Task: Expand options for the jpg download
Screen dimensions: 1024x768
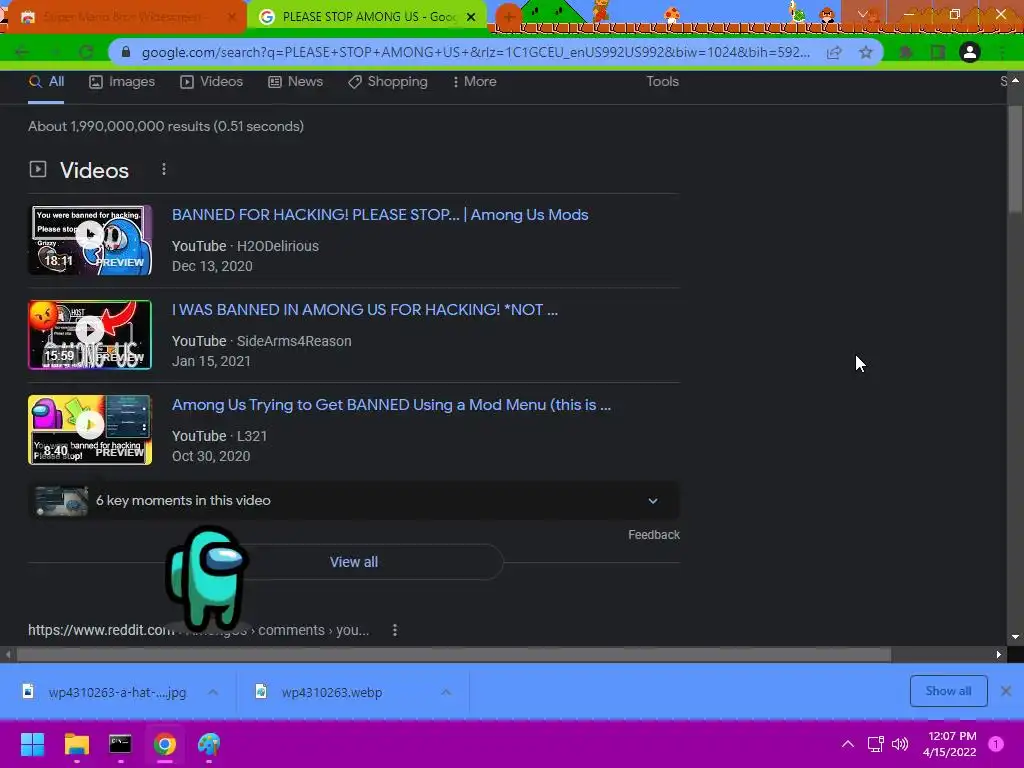Action: [x=213, y=692]
